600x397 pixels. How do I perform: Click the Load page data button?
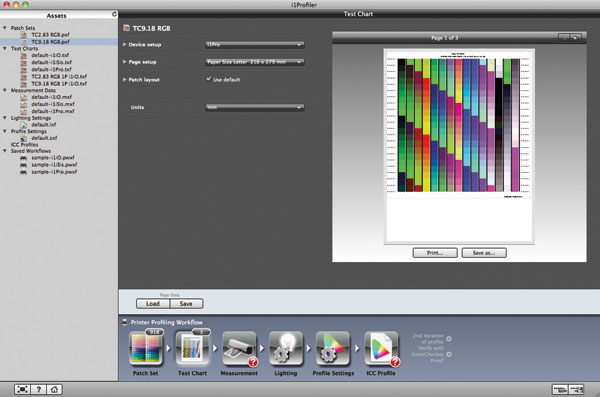click(153, 304)
